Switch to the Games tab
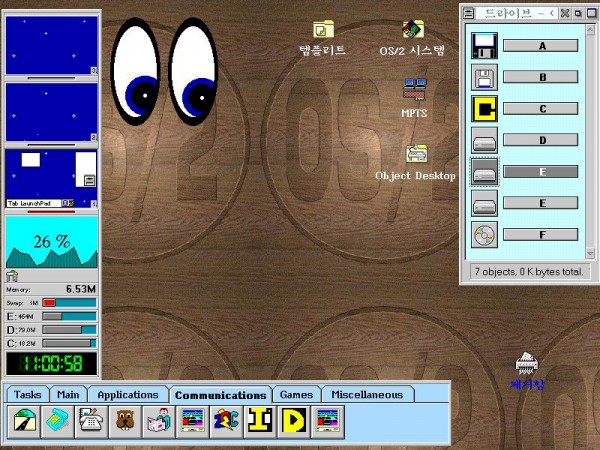Image resolution: width=600 pixels, height=450 pixels. point(296,395)
